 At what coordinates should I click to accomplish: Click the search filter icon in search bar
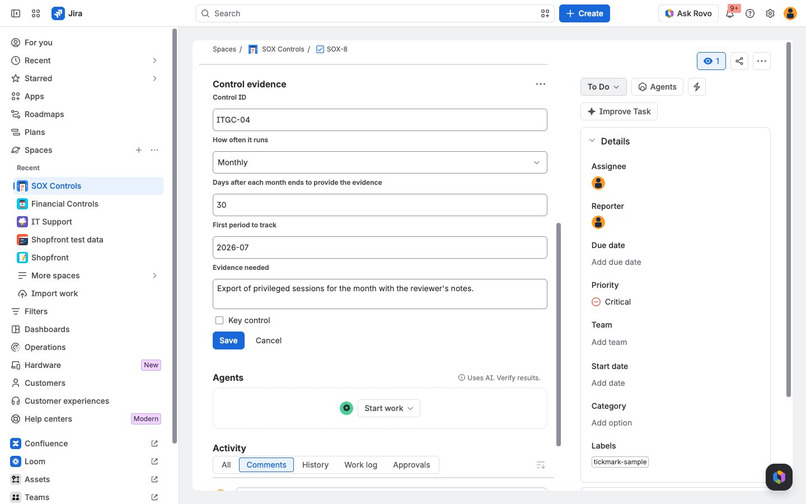coord(545,13)
